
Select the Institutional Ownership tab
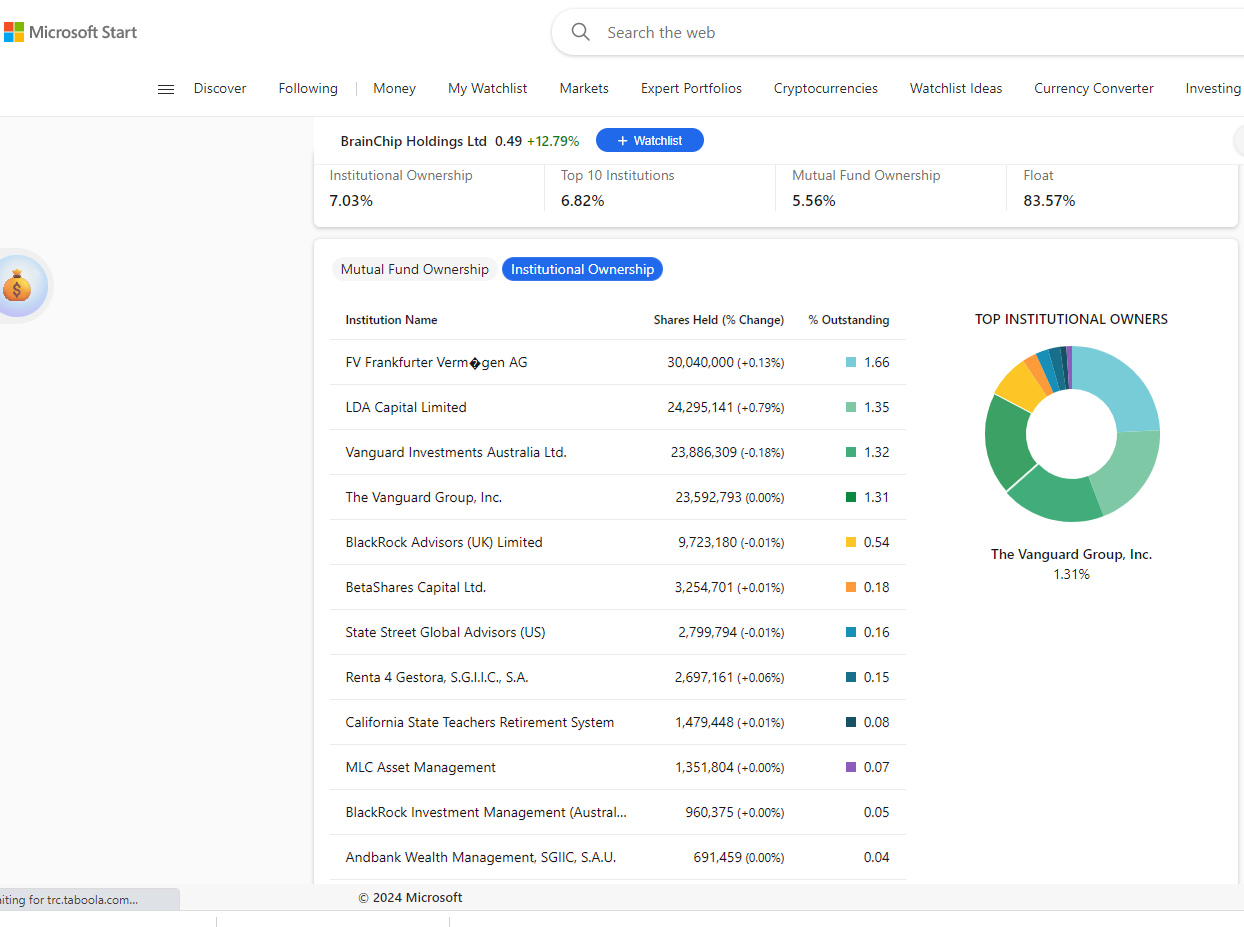[582, 269]
